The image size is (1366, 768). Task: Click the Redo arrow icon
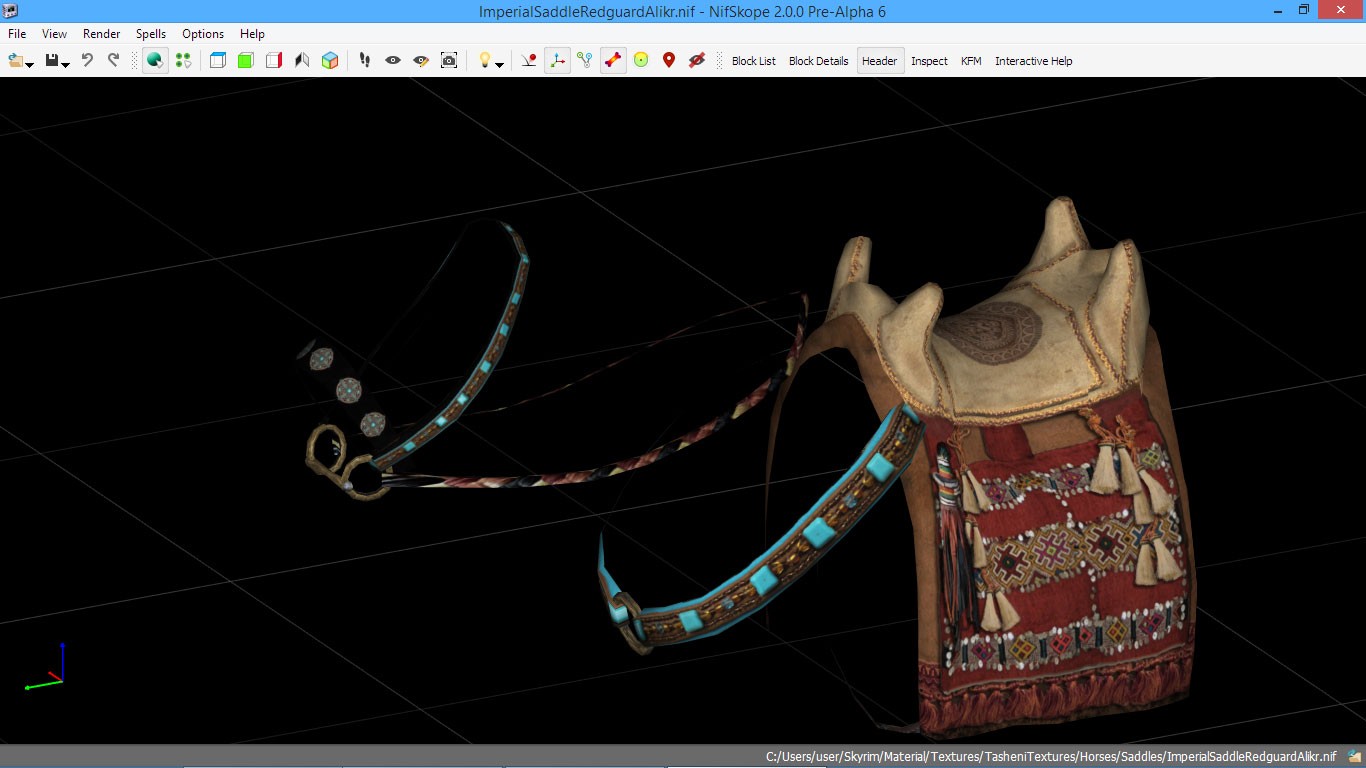113,61
